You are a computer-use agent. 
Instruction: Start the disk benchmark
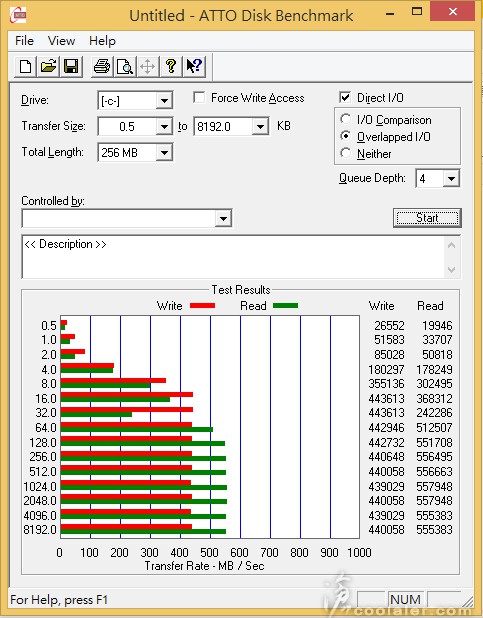[x=427, y=218]
